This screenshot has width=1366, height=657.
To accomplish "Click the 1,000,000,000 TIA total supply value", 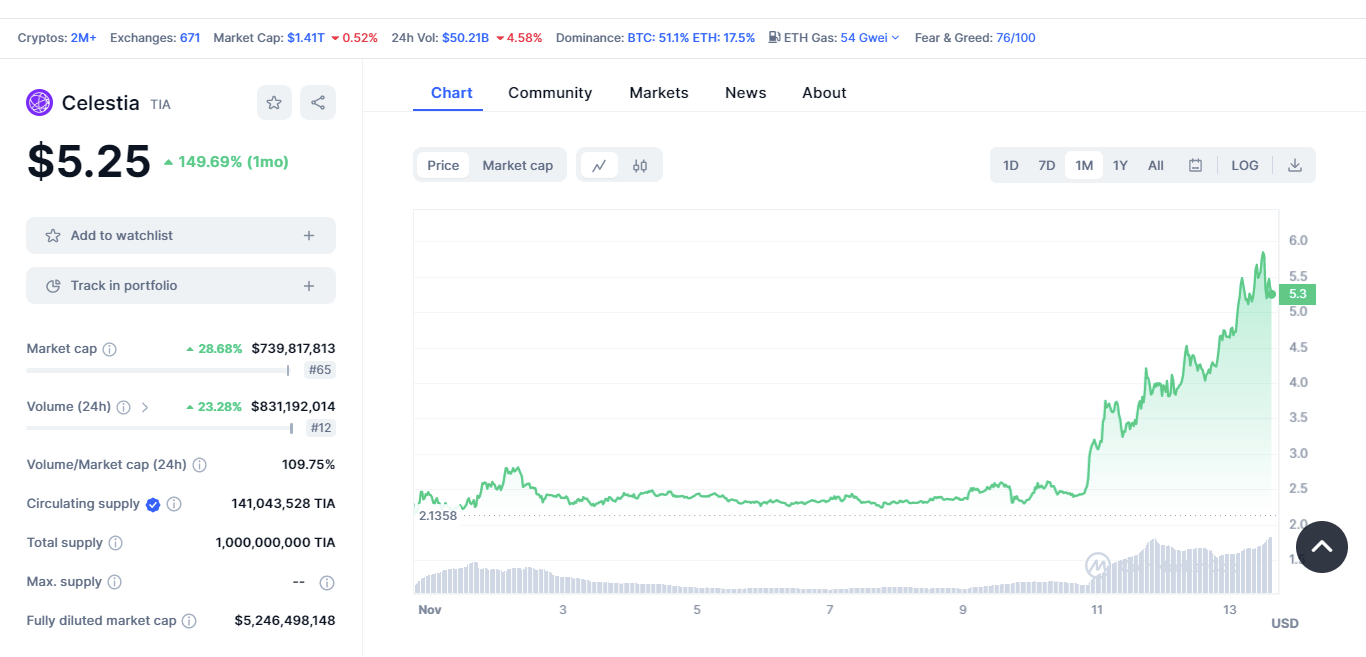I will tap(276, 543).
